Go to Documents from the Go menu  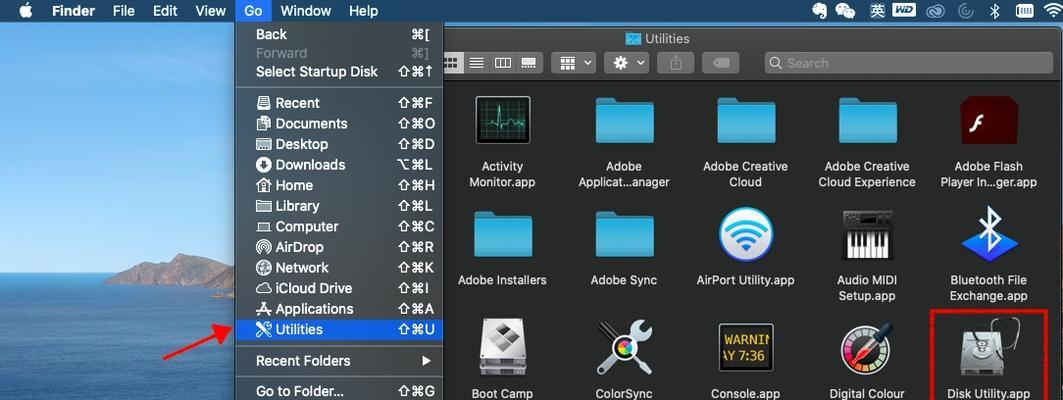click(x=339, y=123)
